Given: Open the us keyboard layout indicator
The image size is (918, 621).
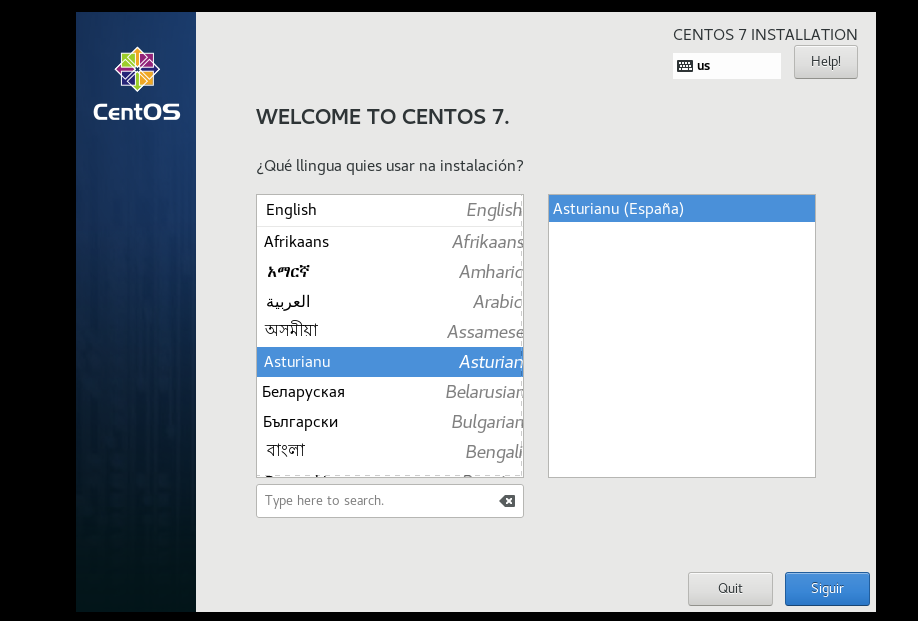Looking at the screenshot, I should point(727,66).
